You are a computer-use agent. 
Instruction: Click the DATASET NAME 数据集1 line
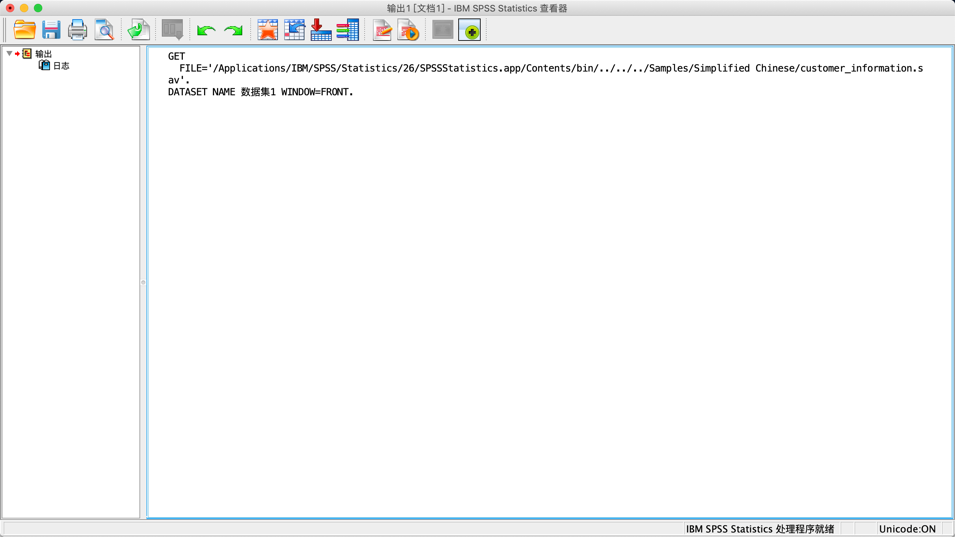coord(261,92)
